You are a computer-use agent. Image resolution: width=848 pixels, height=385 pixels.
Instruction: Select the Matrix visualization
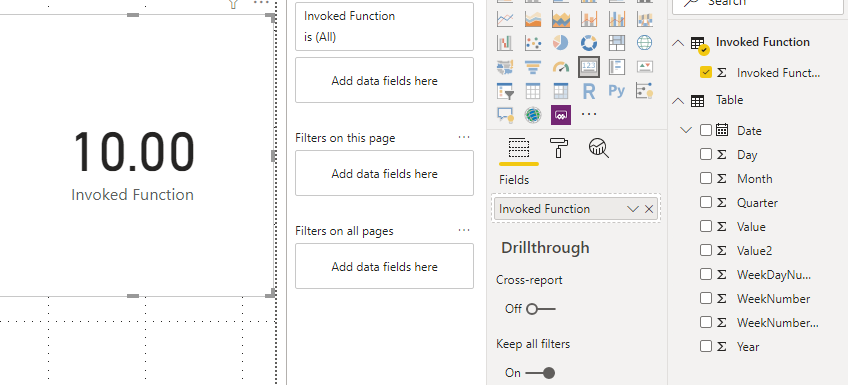coord(561,91)
